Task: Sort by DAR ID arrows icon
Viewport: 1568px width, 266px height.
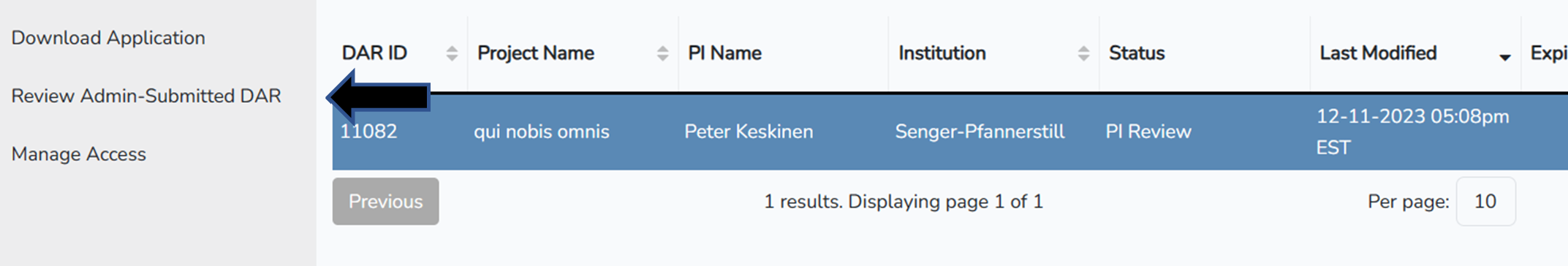Action: (x=452, y=53)
